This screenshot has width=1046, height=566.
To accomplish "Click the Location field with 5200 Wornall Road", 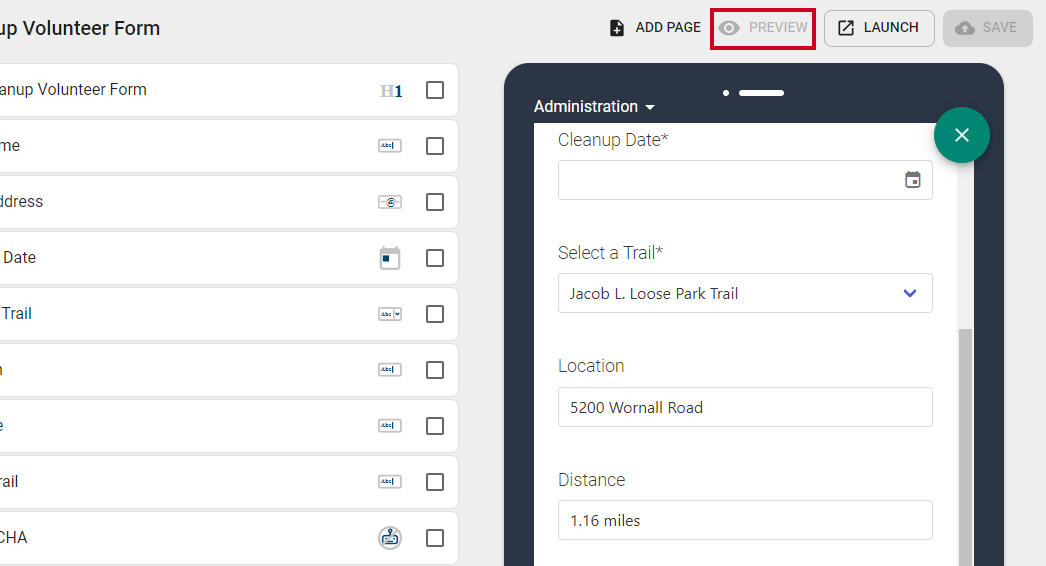I will [x=745, y=407].
